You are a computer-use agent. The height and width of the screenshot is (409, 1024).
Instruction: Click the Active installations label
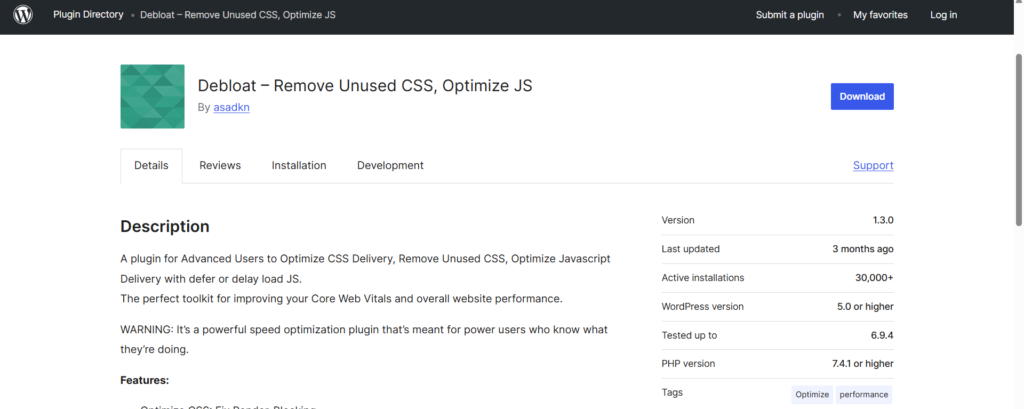(703, 278)
